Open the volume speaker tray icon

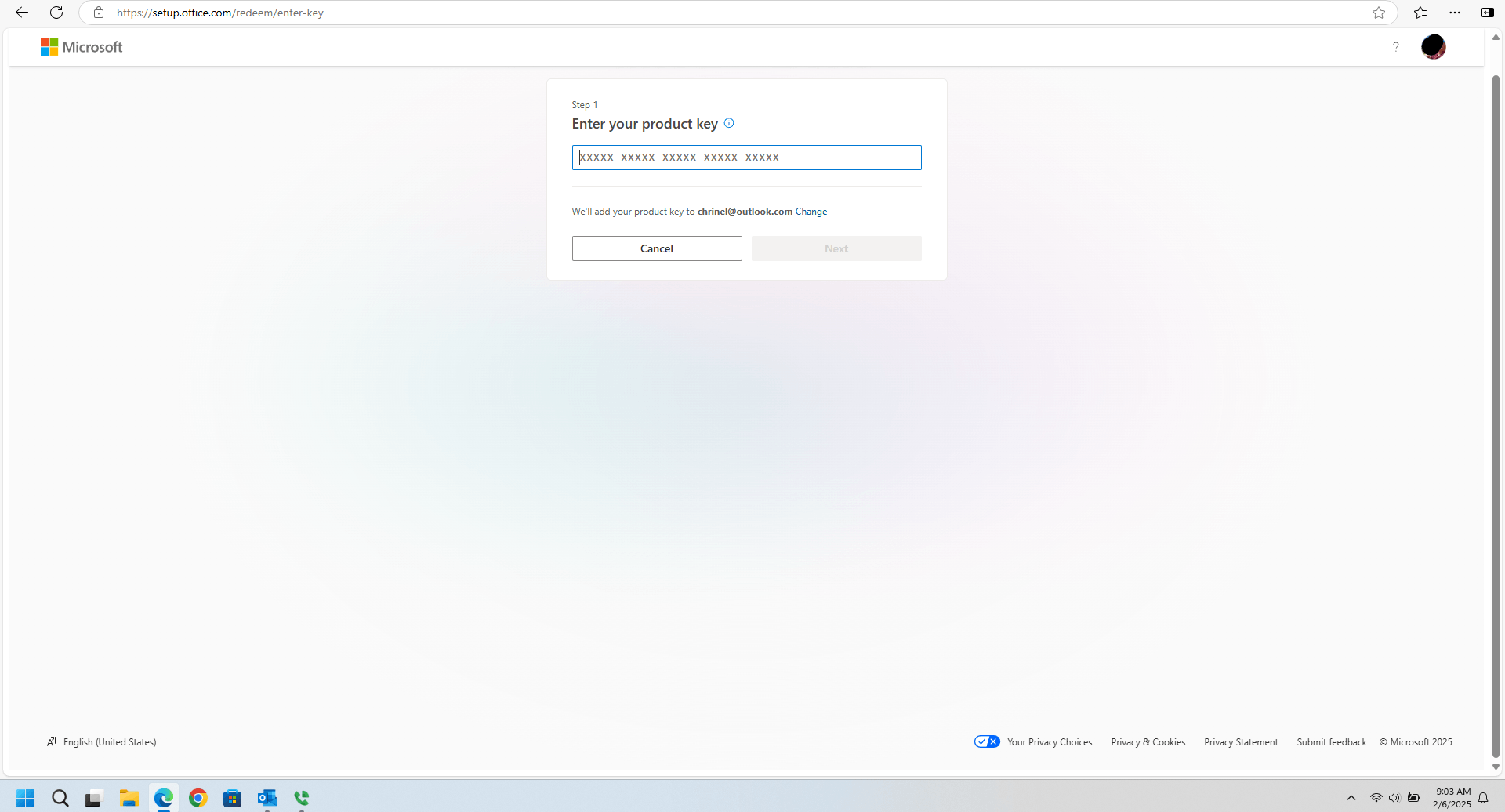(x=1394, y=798)
